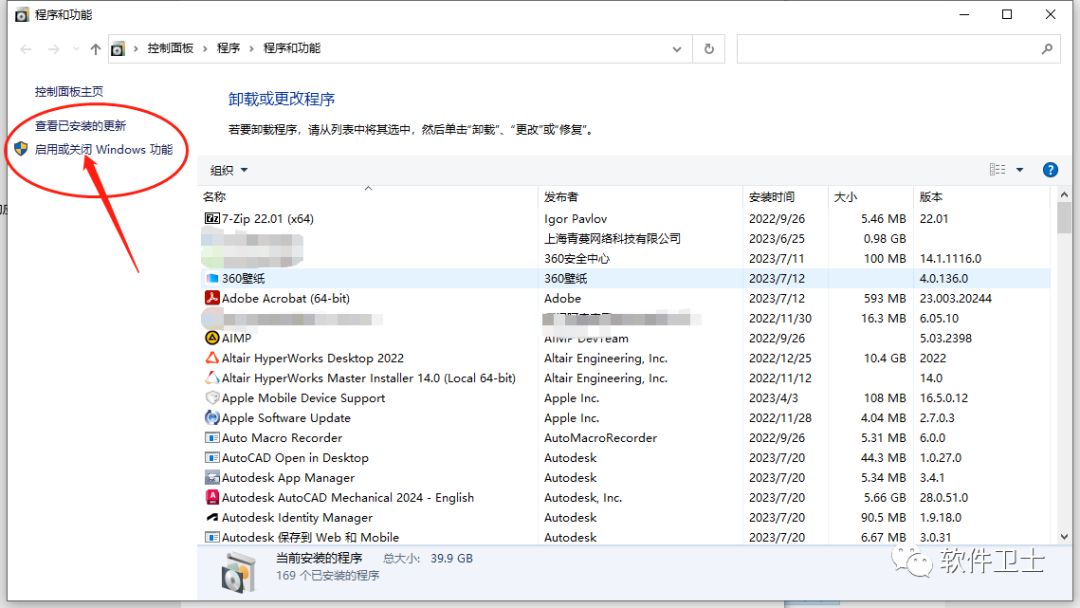The image size is (1080, 608).
Task: Expand the view options dropdown arrow
Action: pyautogui.click(x=1019, y=170)
